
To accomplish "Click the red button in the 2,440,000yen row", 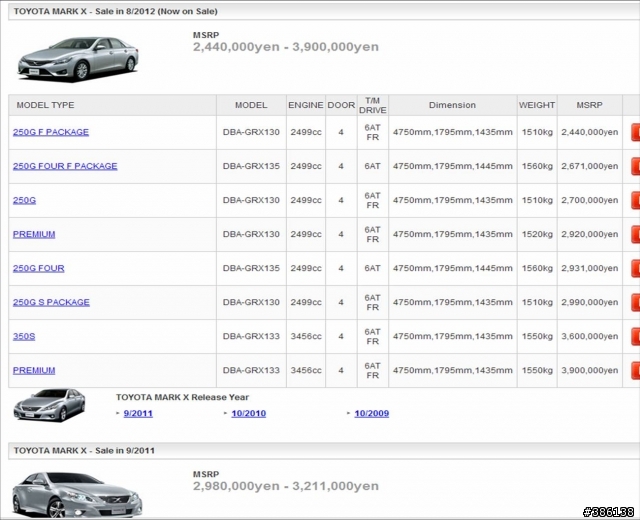I will point(635,132).
